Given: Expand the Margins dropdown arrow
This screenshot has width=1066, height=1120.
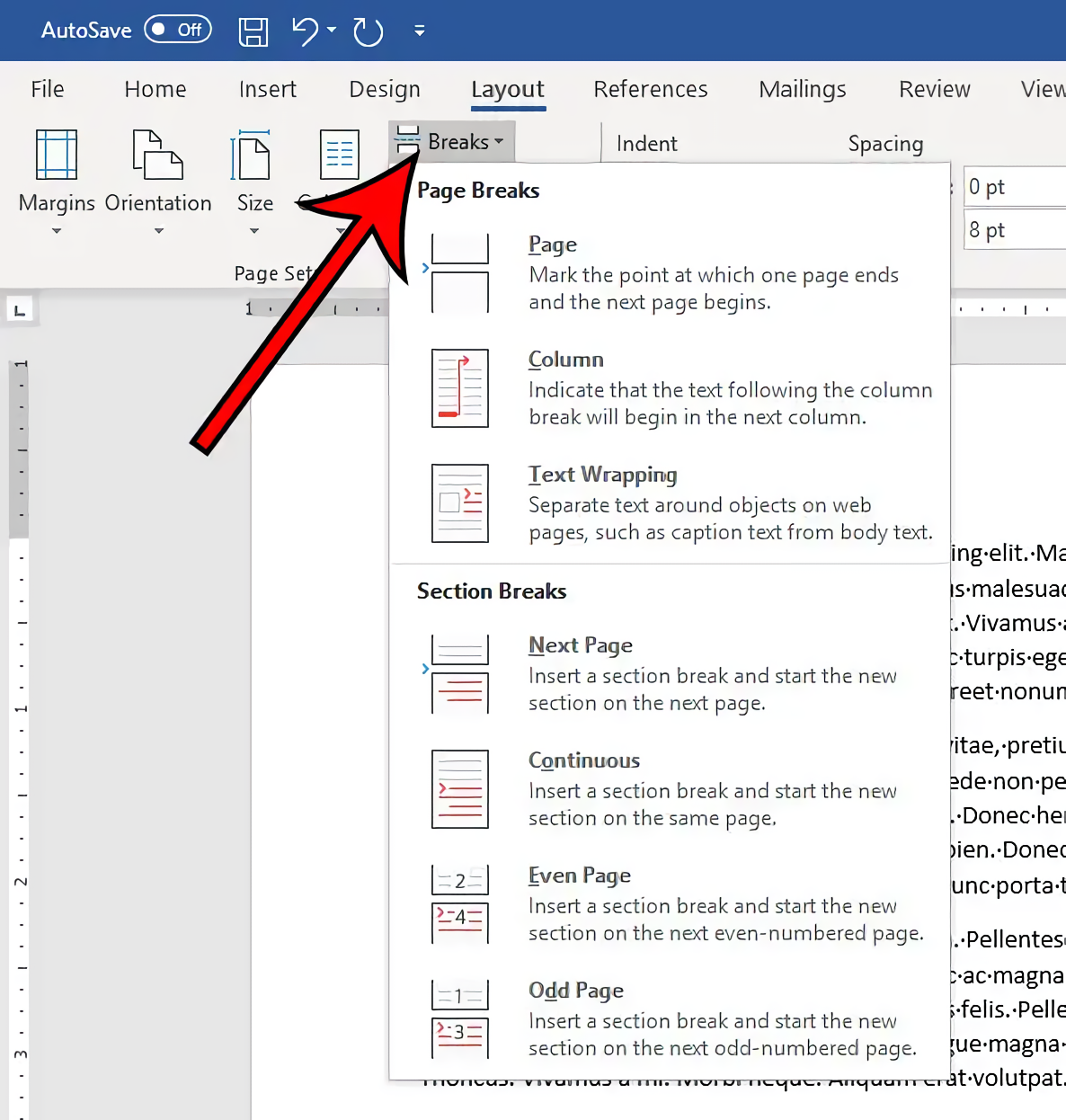Looking at the screenshot, I should 56,232.
